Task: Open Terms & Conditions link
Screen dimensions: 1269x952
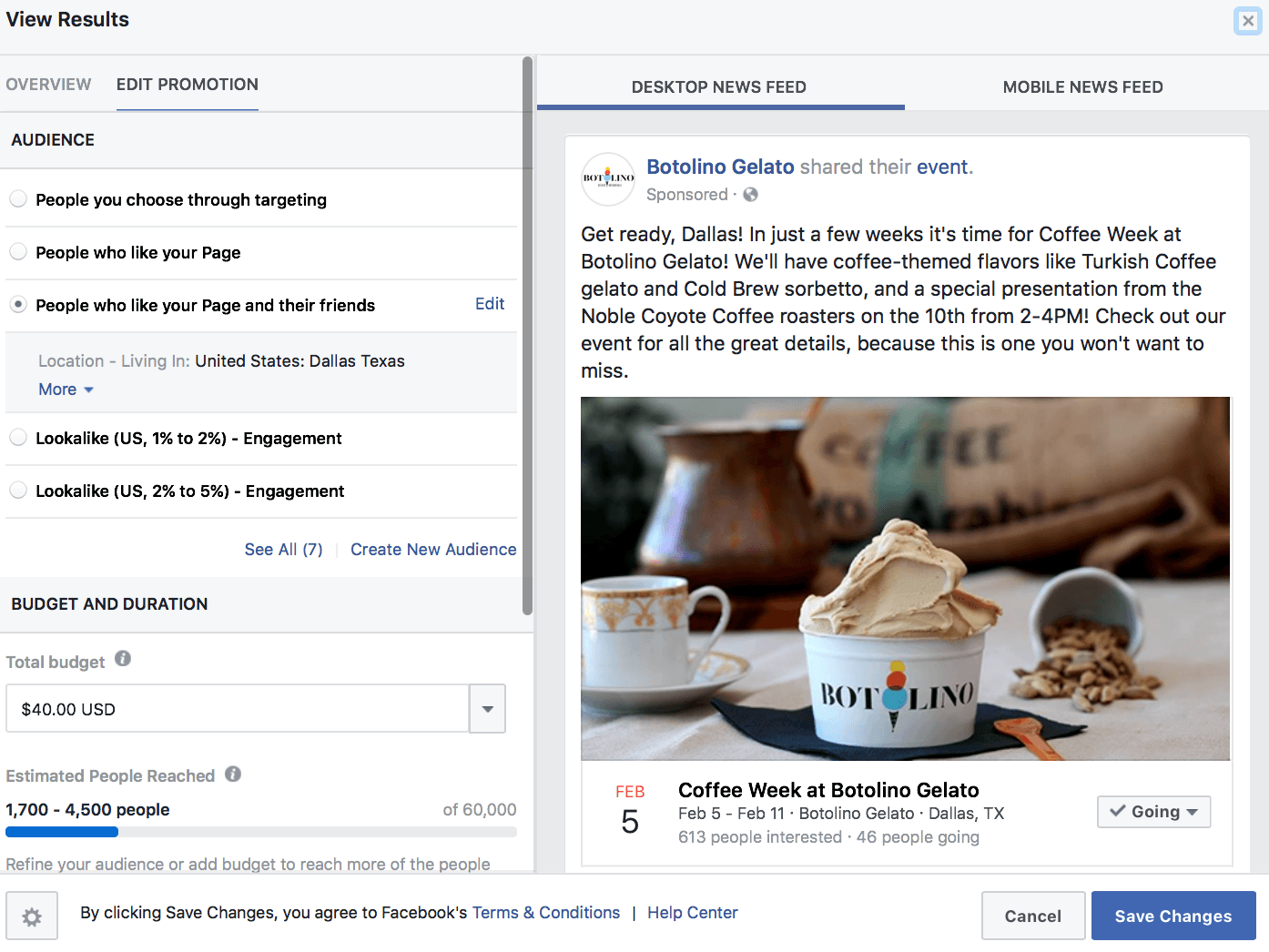Action: click(x=546, y=913)
